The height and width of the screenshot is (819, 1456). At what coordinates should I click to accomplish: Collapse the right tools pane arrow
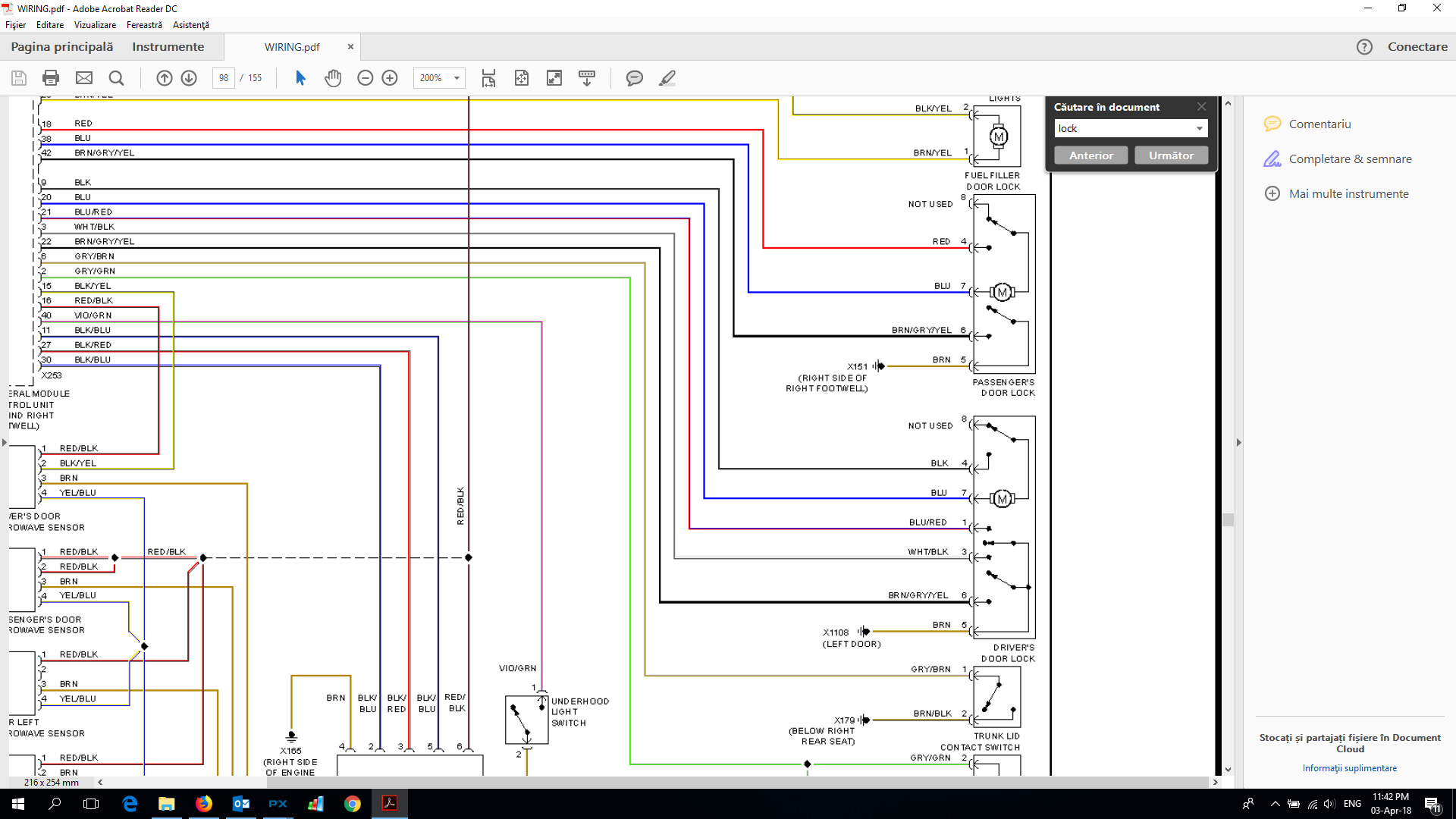point(1239,442)
